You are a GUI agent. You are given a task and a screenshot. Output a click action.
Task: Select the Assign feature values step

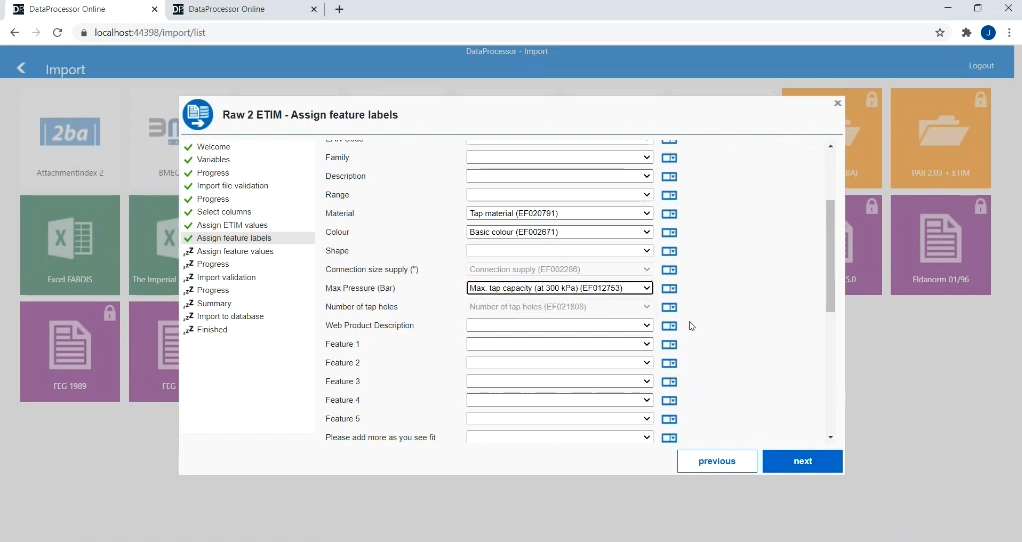coord(235,251)
